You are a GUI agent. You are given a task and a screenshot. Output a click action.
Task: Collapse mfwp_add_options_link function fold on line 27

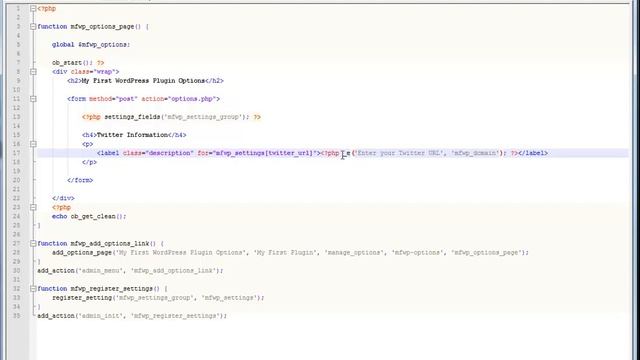[33, 244]
